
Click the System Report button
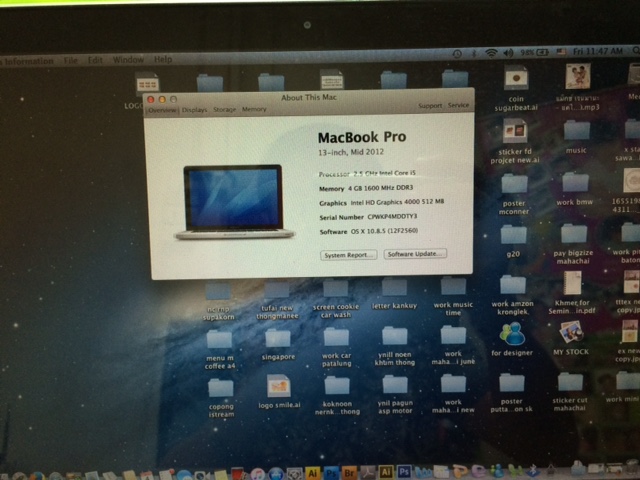[349, 255]
